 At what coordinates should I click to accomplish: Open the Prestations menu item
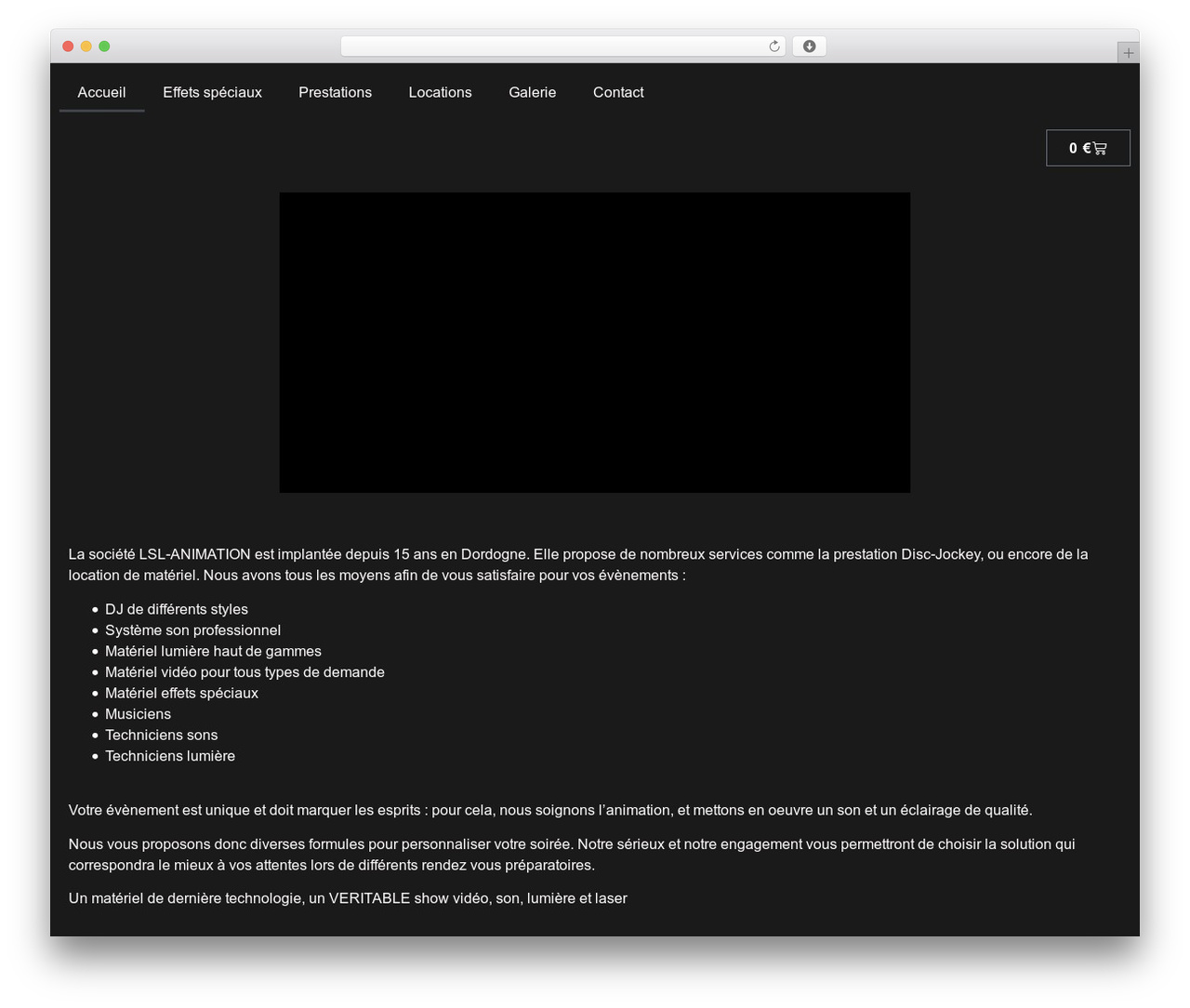[x=335, y=92]
